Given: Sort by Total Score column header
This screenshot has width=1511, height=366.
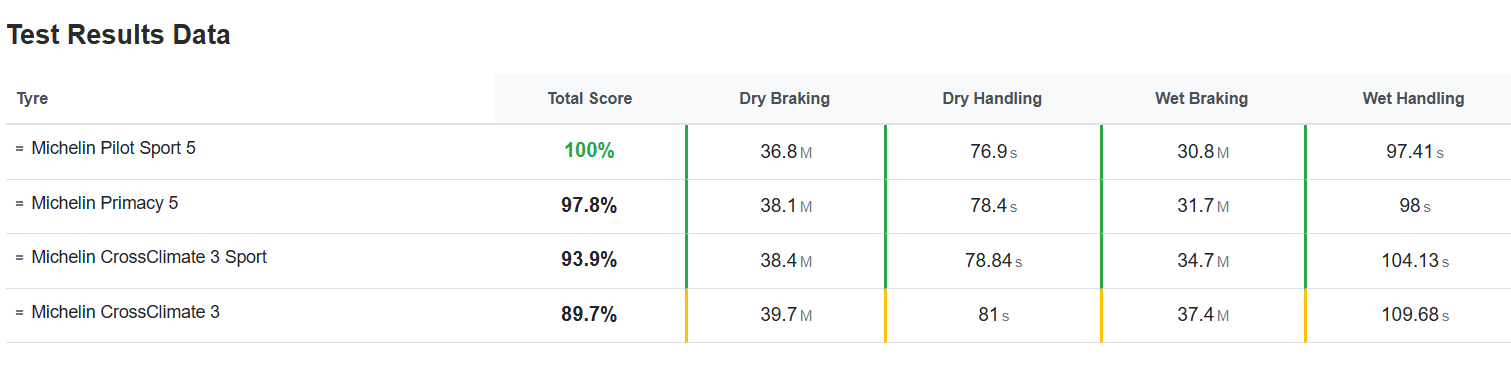Looking at the screenshot, I should 590,99.
